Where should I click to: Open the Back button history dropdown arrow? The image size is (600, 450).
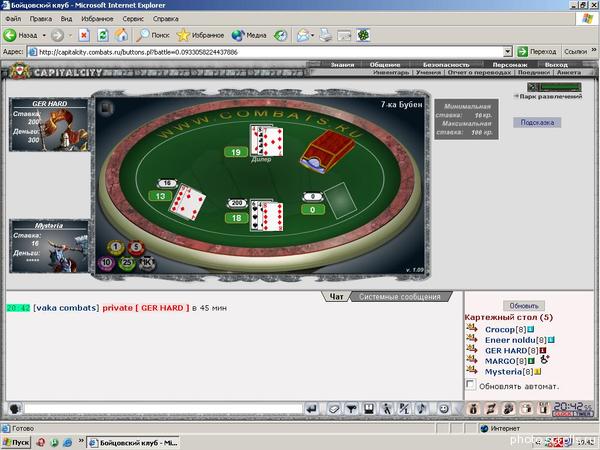[x=44, y=35]
